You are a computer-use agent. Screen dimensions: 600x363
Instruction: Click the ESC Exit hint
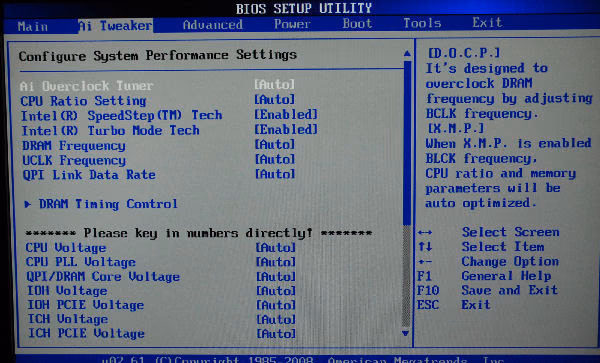453,305
